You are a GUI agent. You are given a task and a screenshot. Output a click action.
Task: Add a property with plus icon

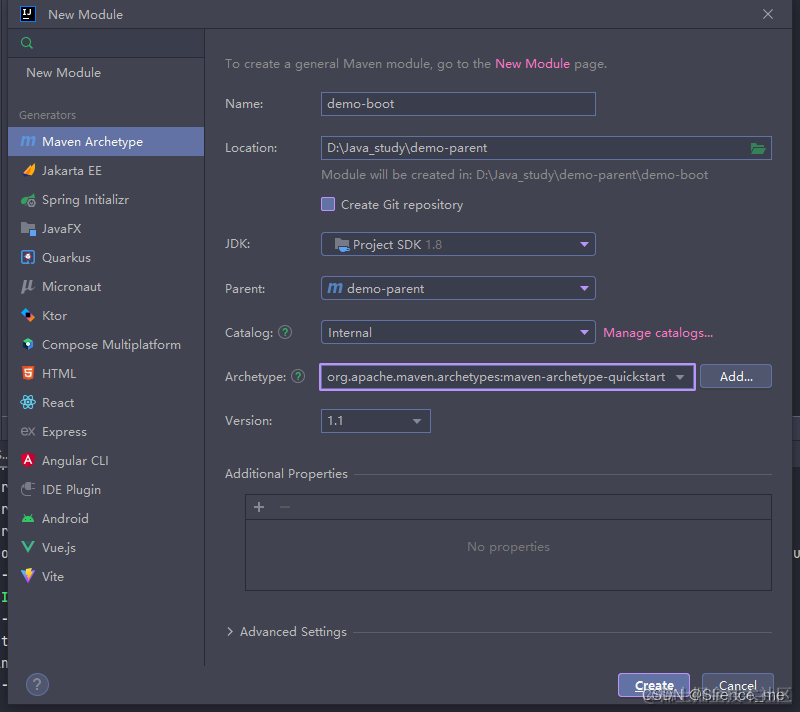[x=259, y=507]
